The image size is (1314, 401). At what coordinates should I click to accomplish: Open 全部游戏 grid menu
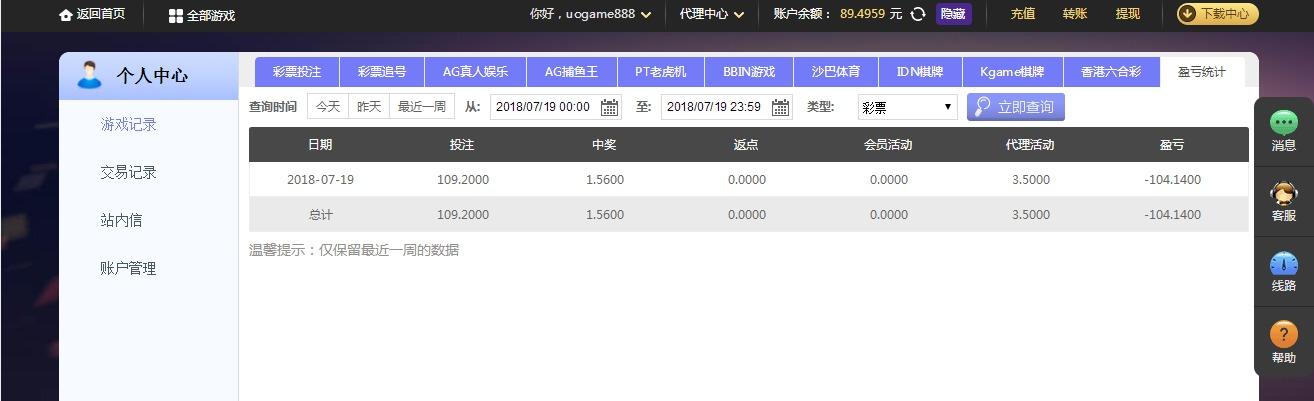pyautogui.click(x=175, y=16)
